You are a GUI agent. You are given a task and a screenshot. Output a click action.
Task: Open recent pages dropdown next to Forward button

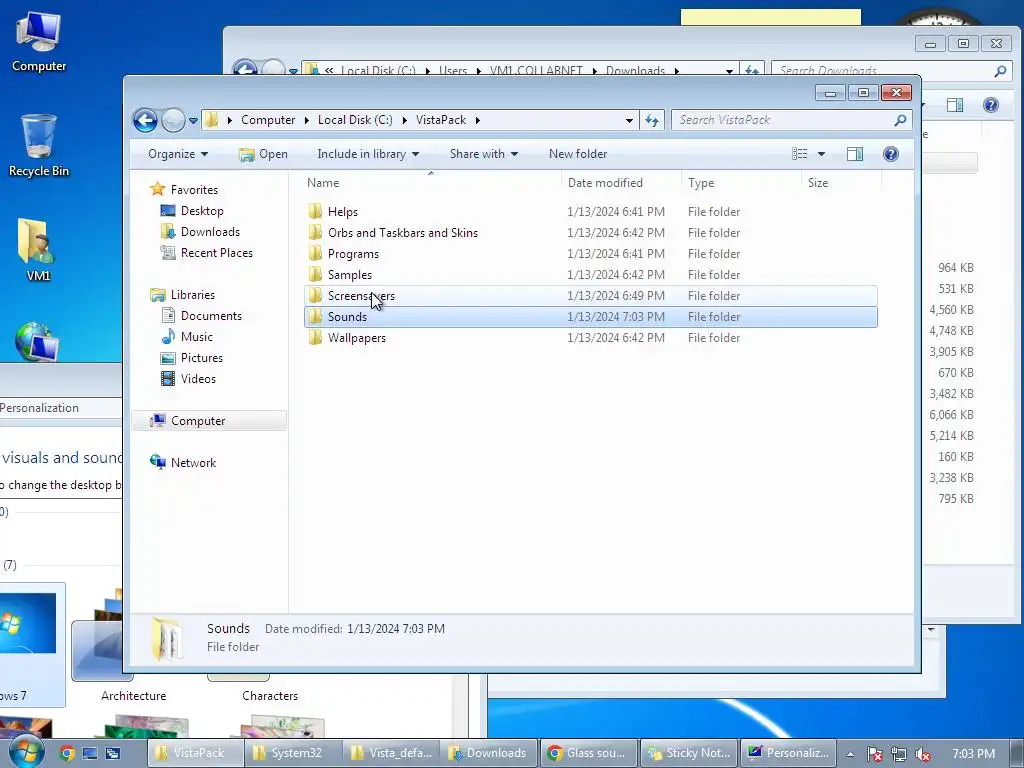(x=193, y=121)
